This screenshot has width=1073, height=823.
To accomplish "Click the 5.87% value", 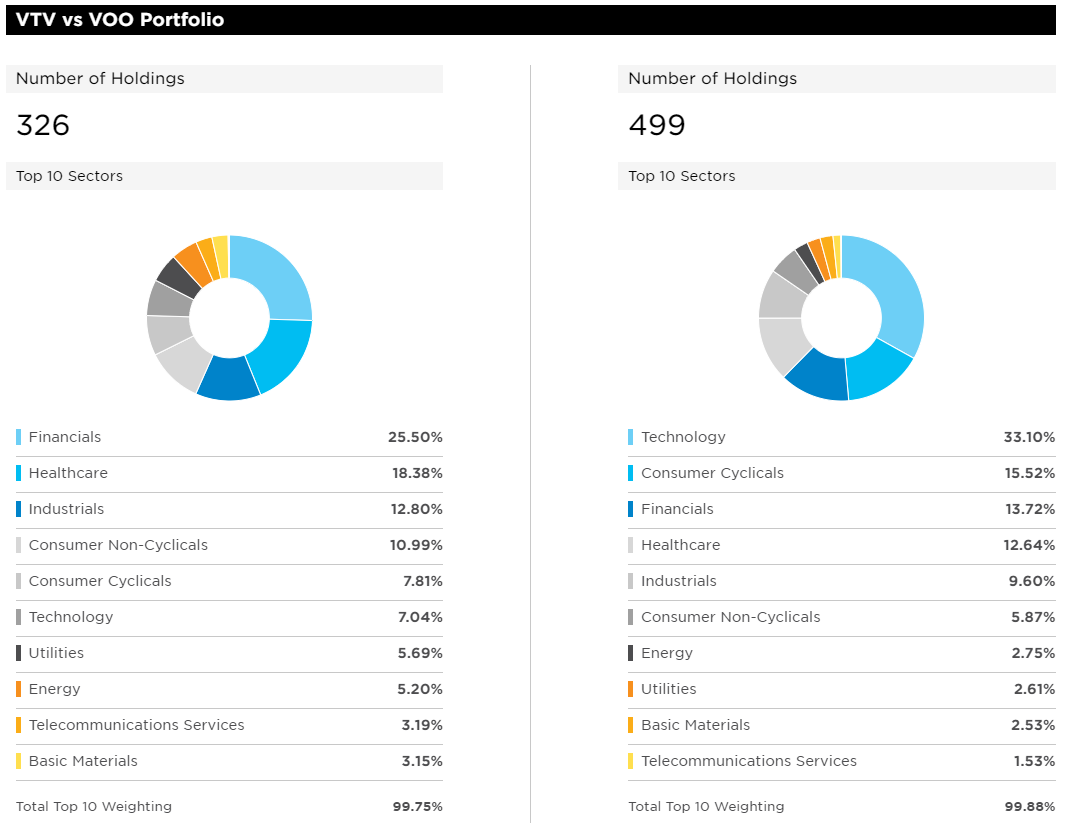I will point(1033,617).
